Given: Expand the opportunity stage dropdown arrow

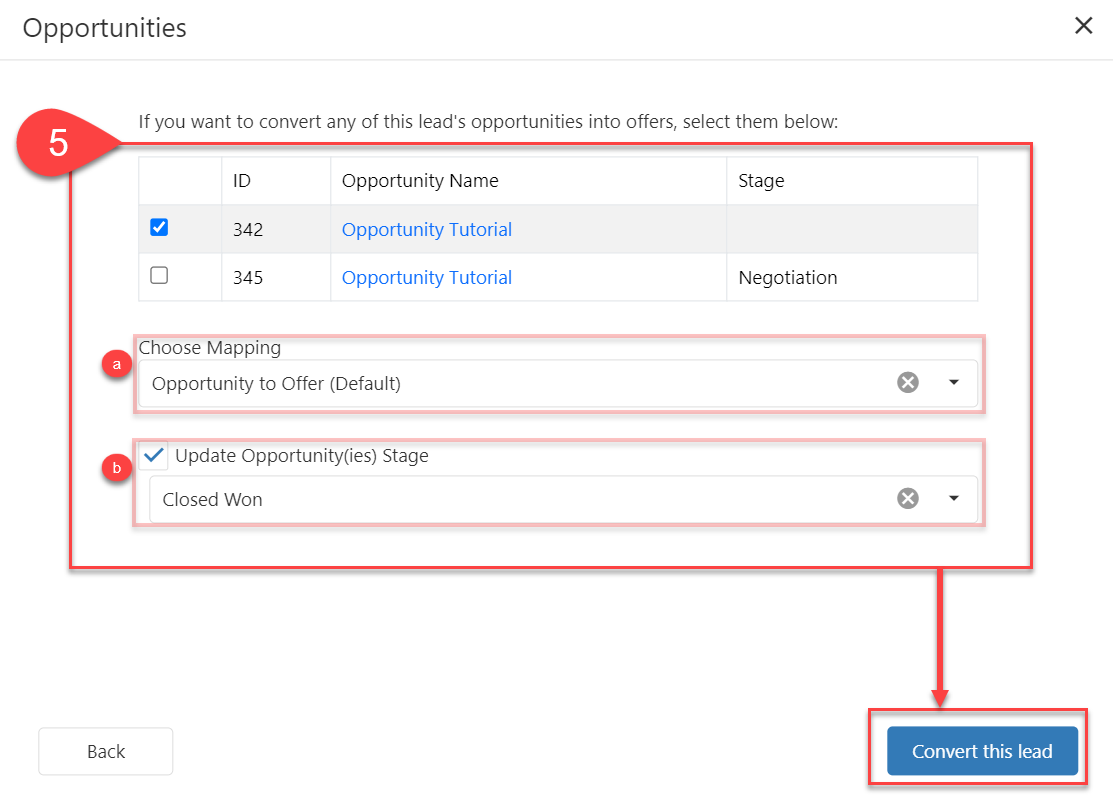Looking at the screenshot, I should click(953, 499).
